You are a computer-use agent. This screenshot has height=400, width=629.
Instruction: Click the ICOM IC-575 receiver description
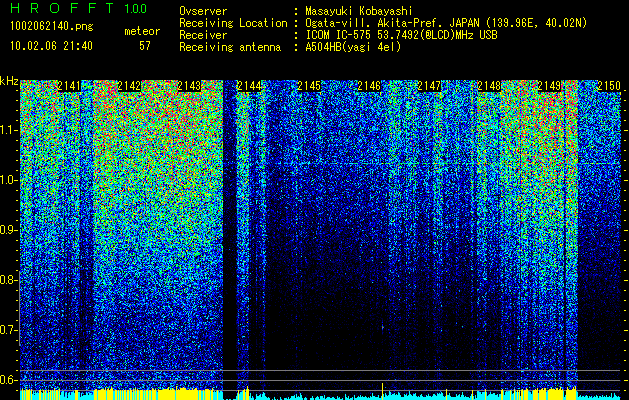pyautogui.click(x=401, y=35)
